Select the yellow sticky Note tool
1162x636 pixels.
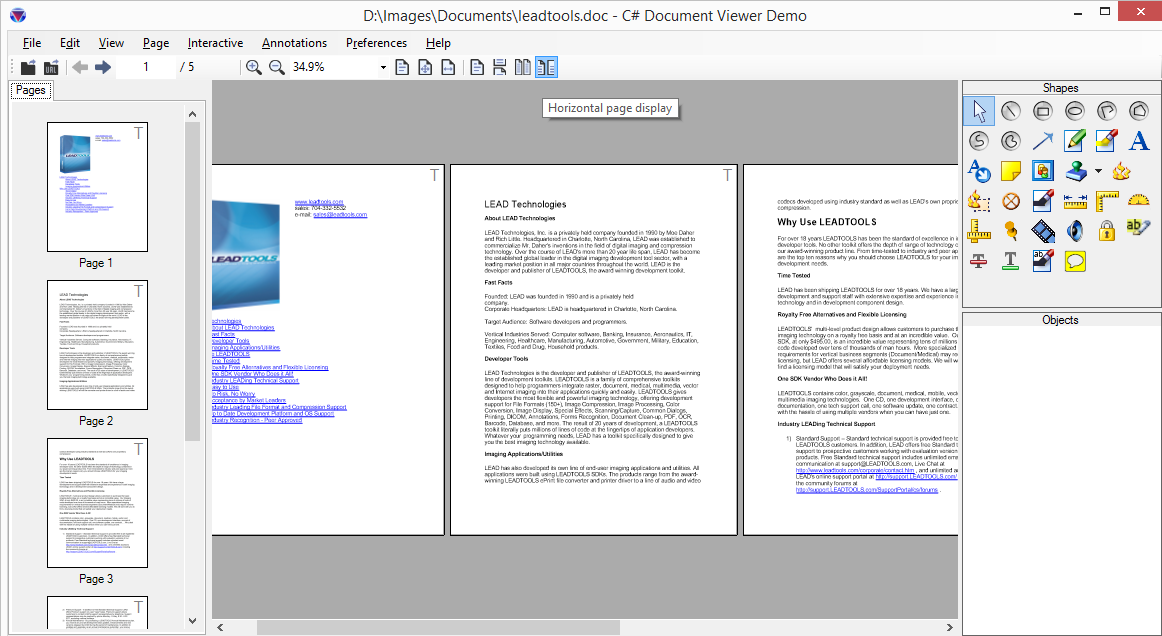click(x=1011, y=170)
